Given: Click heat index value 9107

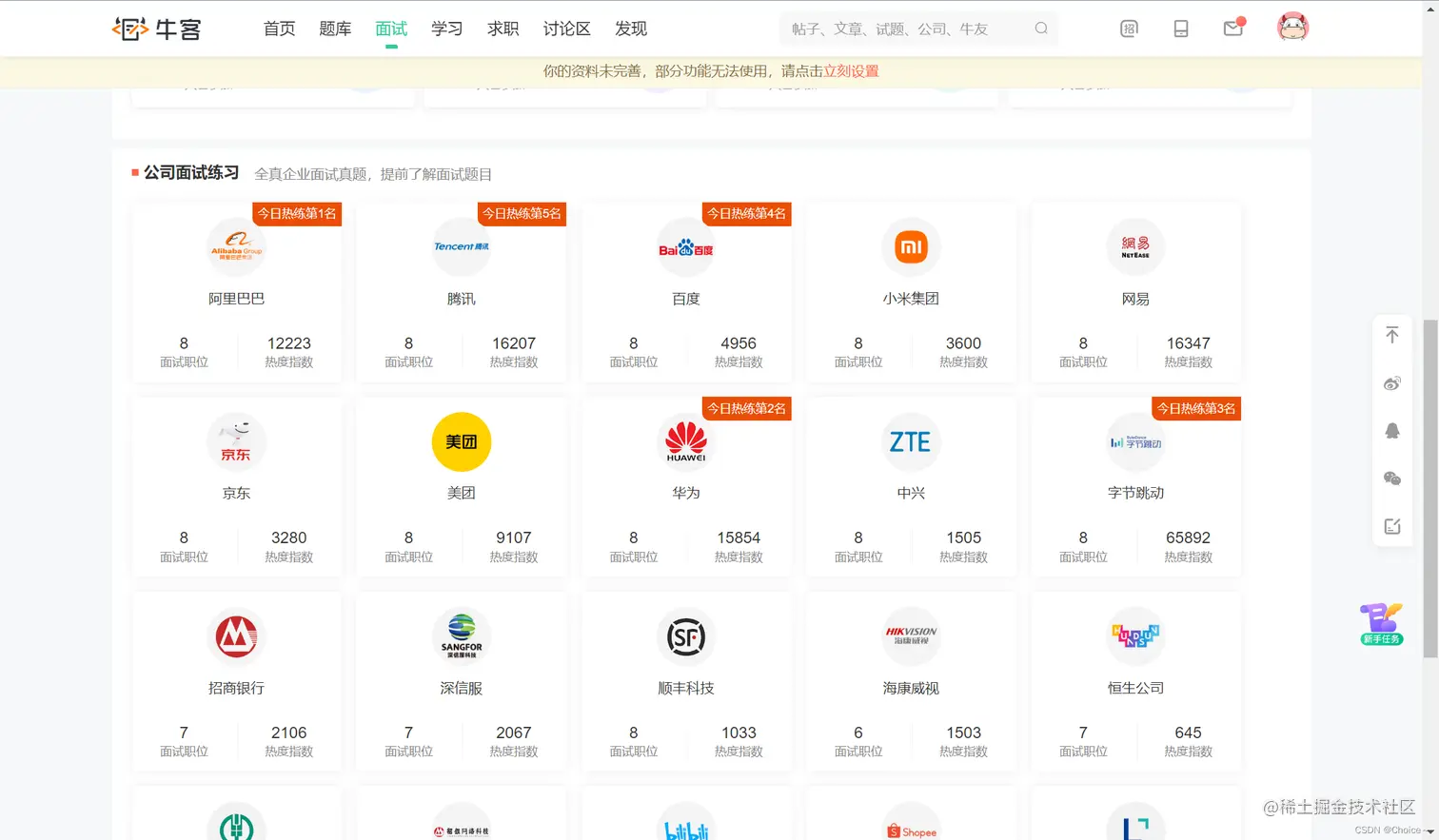Looking at the screenshot, I should 514,537.
